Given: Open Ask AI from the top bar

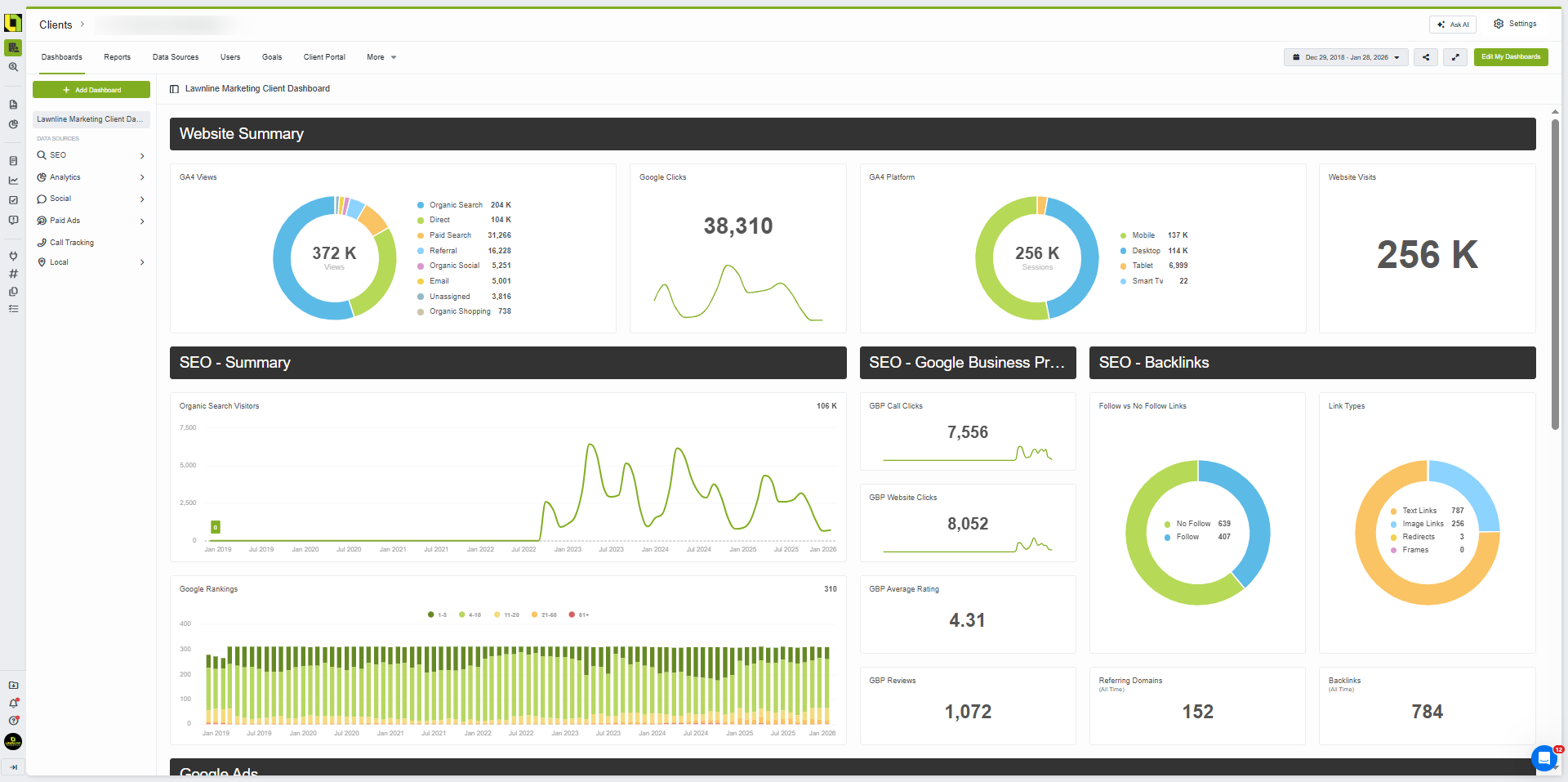Looking at the screenshot, I should pos(1453,24).
